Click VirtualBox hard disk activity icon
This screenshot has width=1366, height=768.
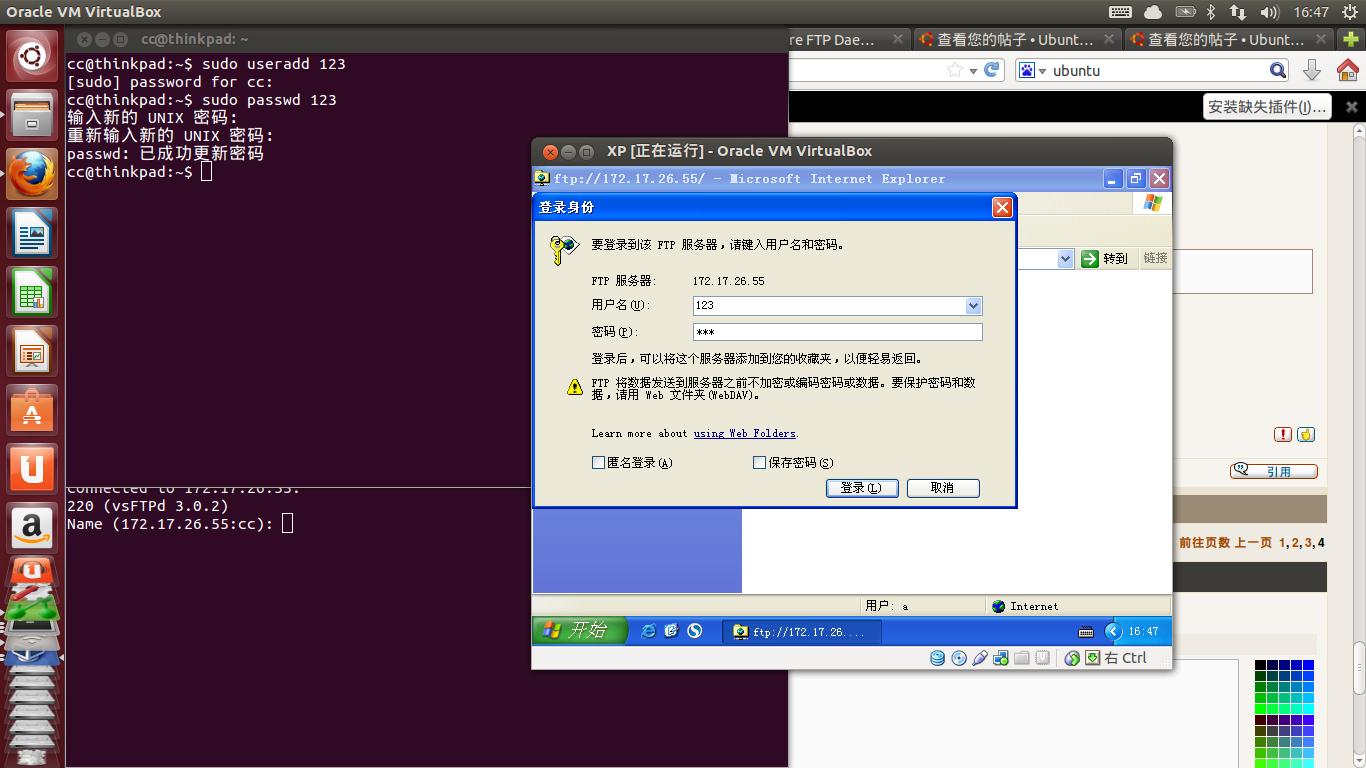pos(937,658)
